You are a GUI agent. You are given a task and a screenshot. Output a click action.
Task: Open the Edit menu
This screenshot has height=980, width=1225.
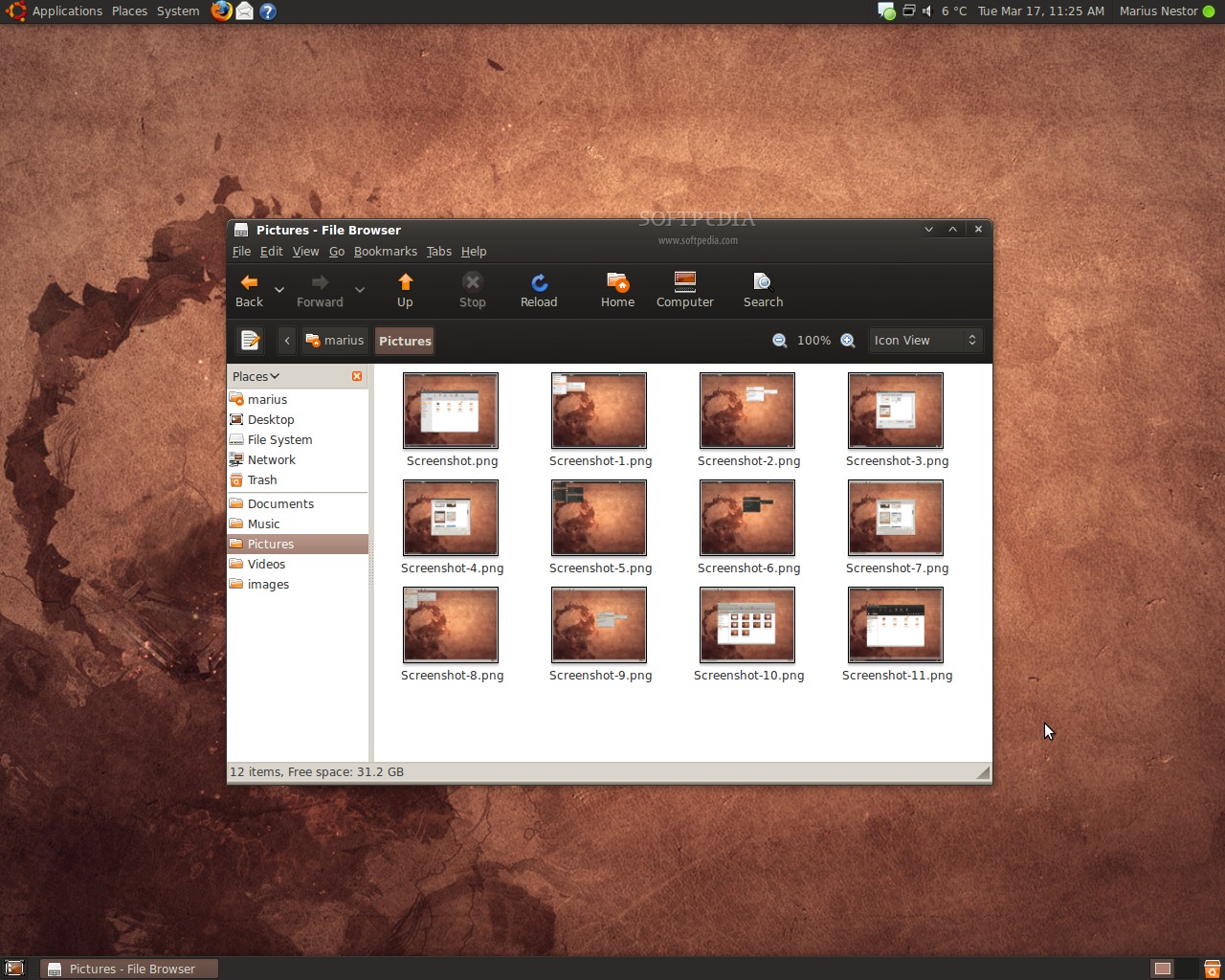click(x=271, y=252)
